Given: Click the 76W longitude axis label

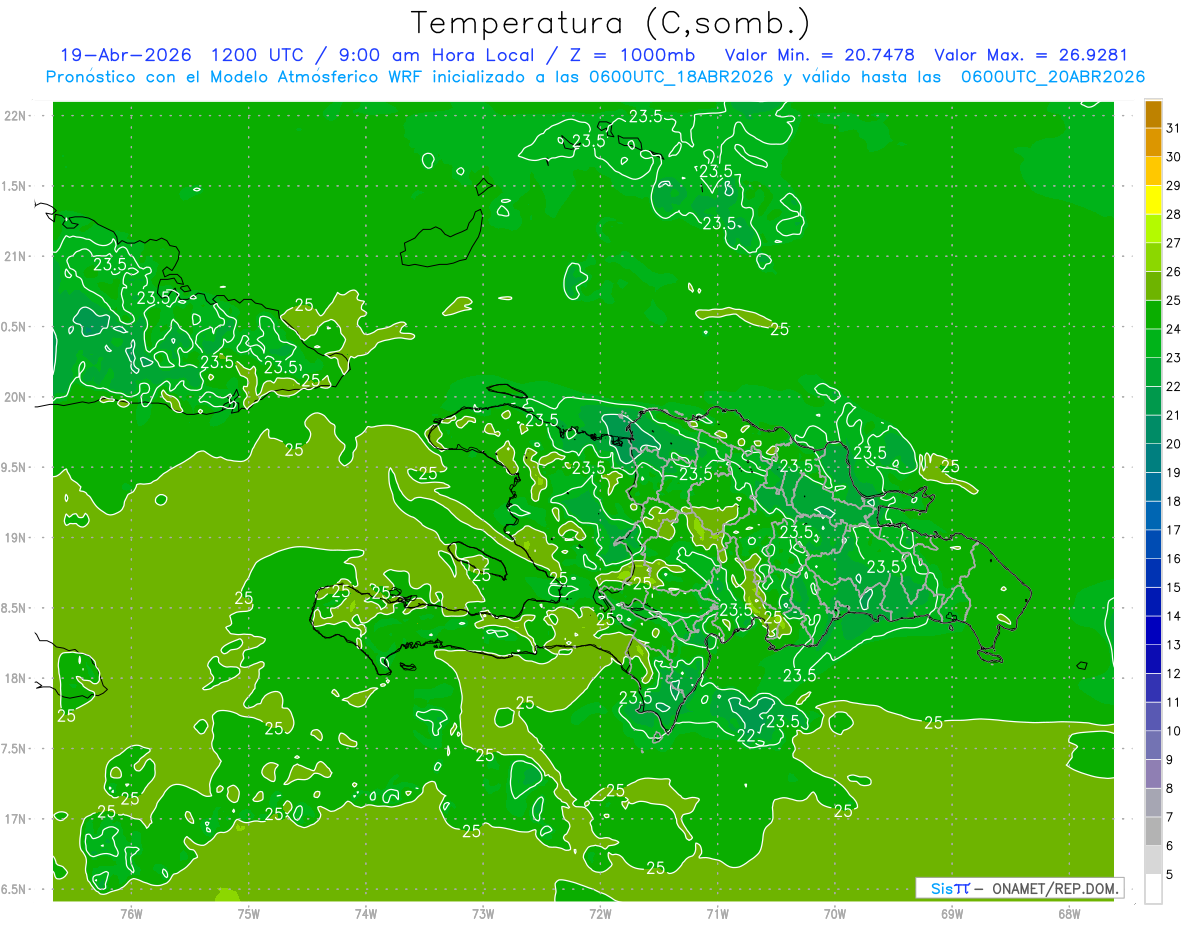Looking at the screenshot, I should (131, 914).
